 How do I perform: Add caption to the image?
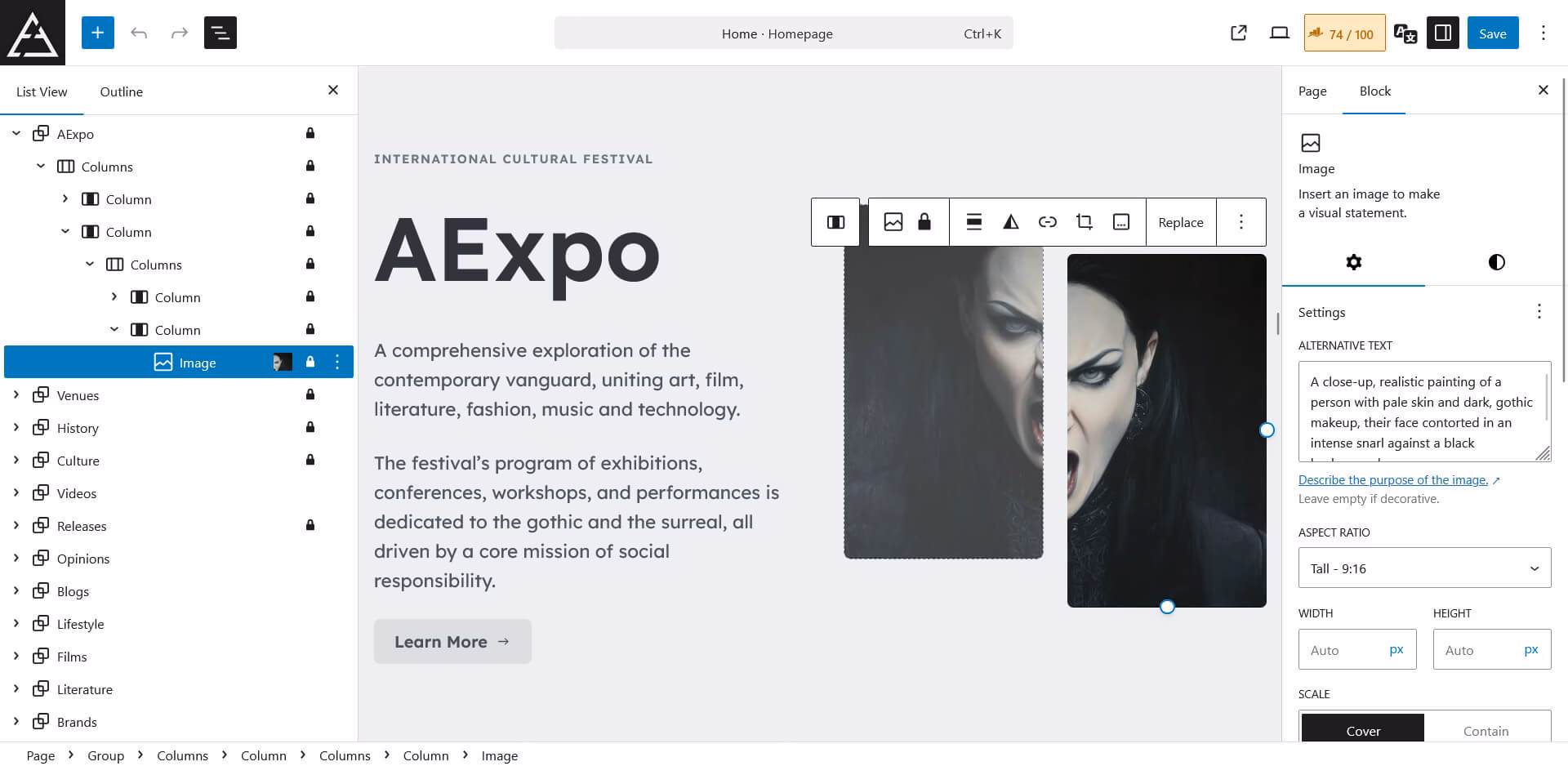pyautogui.click(x=1121, y=222)
